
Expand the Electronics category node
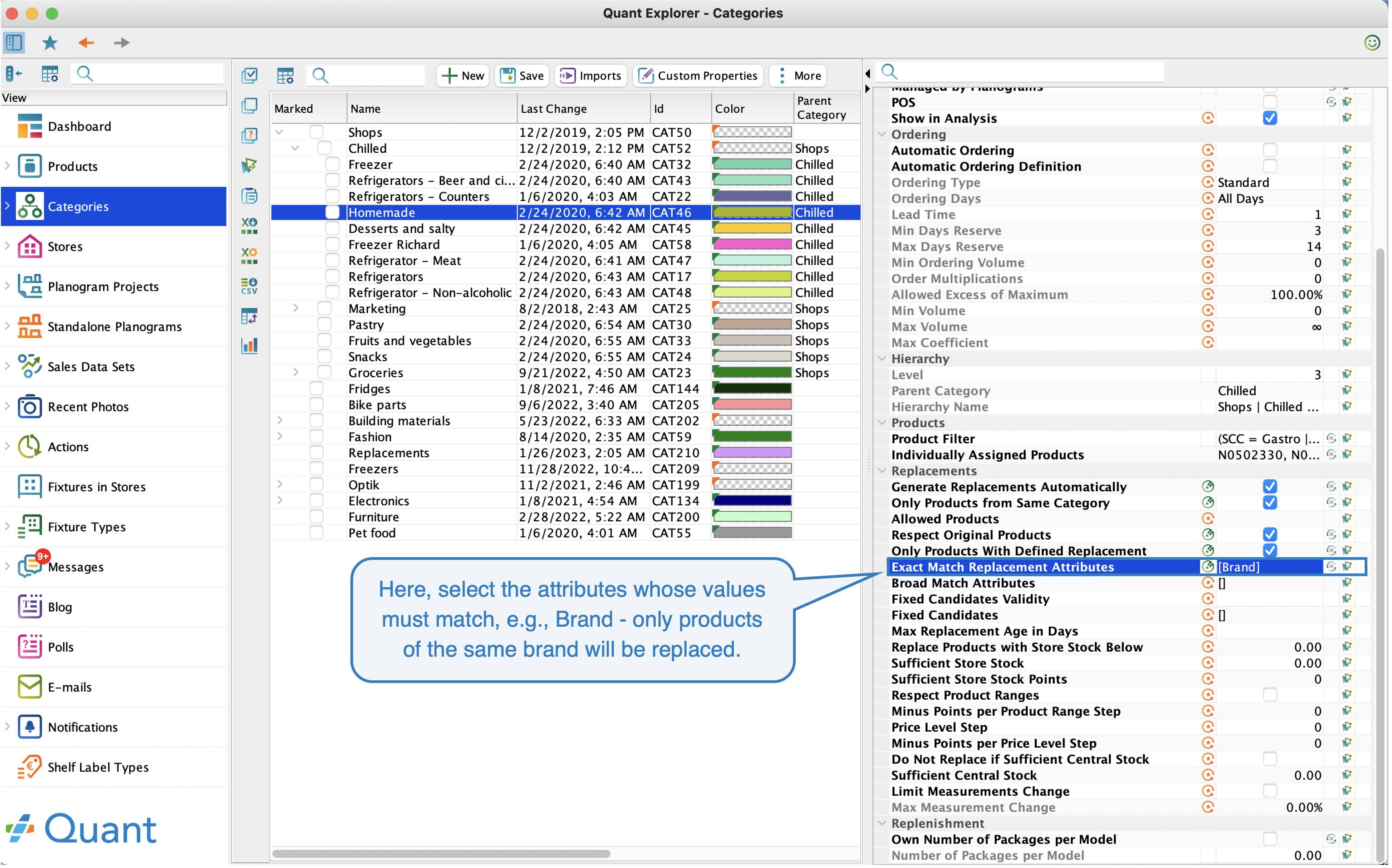[279, 501]
